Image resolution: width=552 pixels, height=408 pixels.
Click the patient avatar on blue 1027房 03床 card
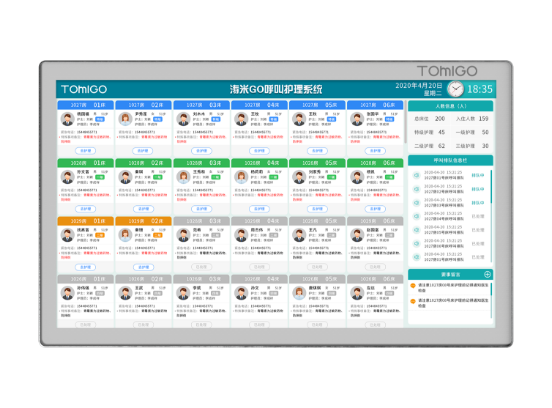coord(183,119)
